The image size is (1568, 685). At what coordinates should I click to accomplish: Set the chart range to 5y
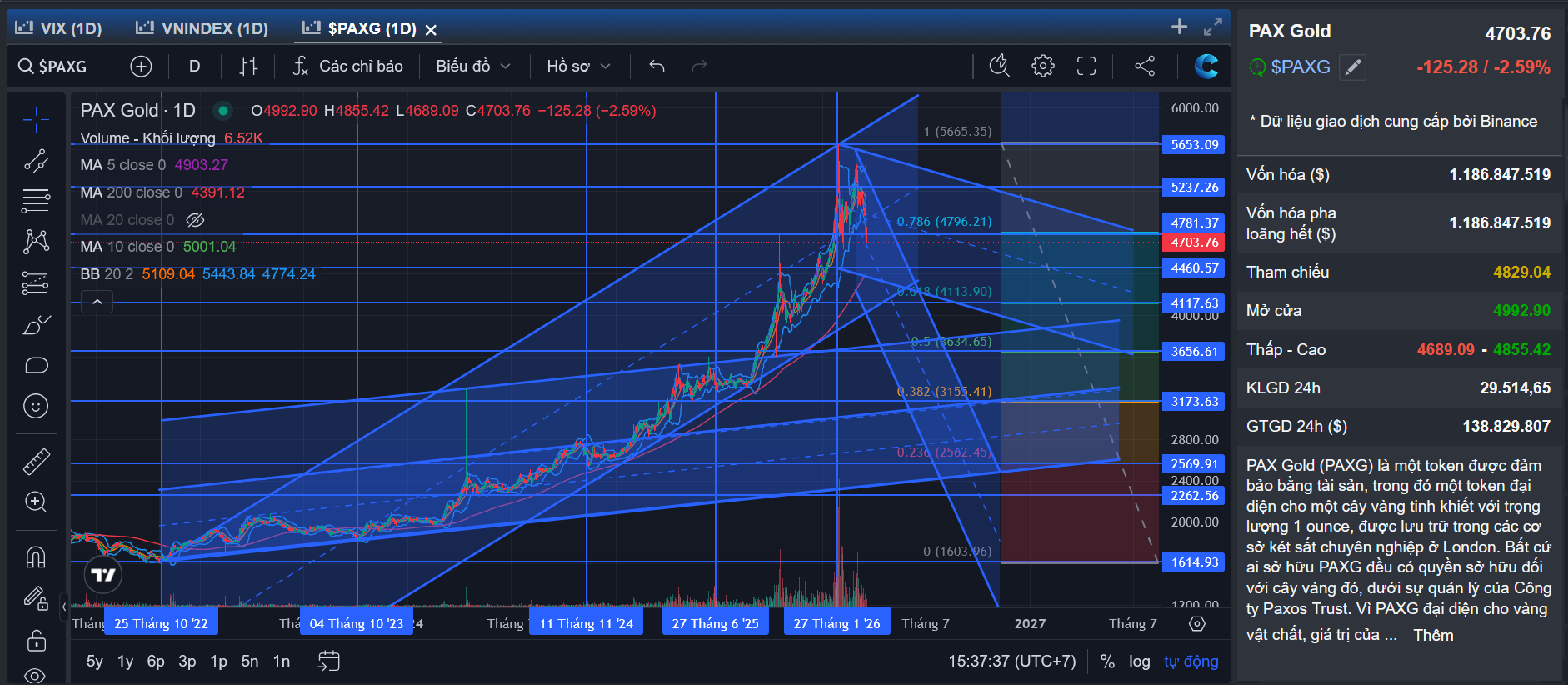(95, 662)
